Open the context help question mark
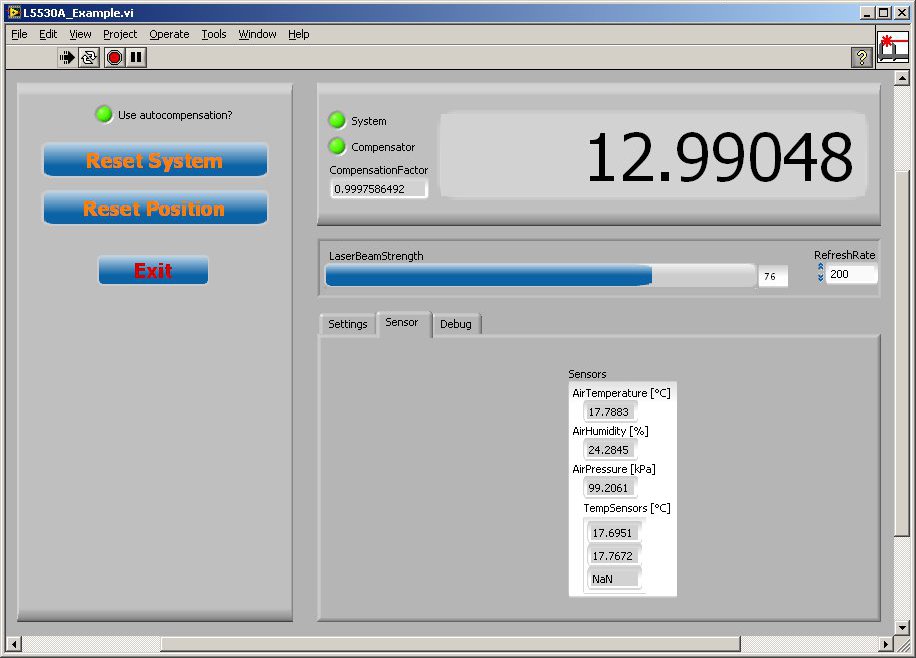Viewport: 916px width, 658px height. pos(862,58)
